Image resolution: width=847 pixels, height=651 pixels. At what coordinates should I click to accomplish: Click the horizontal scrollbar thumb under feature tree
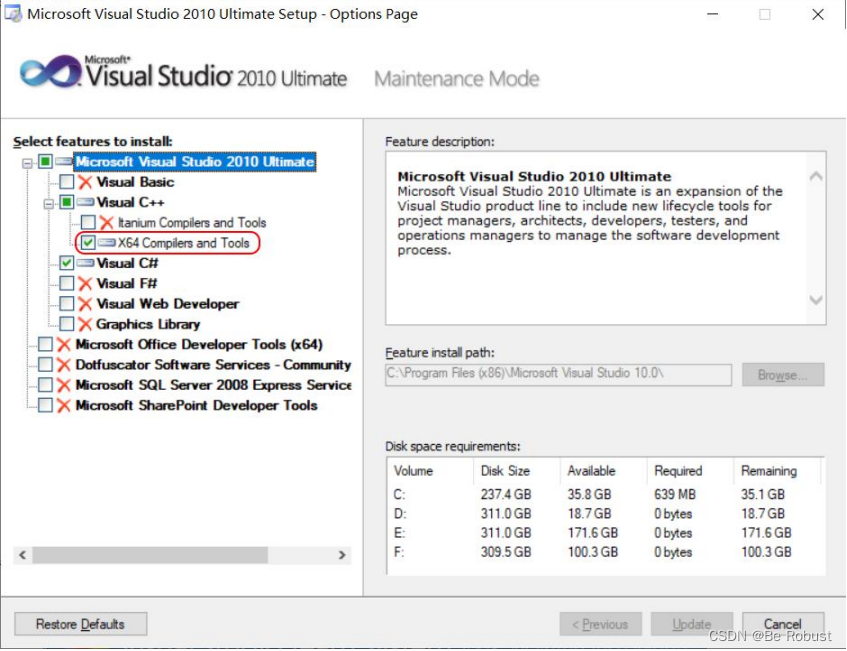(150, 555)
